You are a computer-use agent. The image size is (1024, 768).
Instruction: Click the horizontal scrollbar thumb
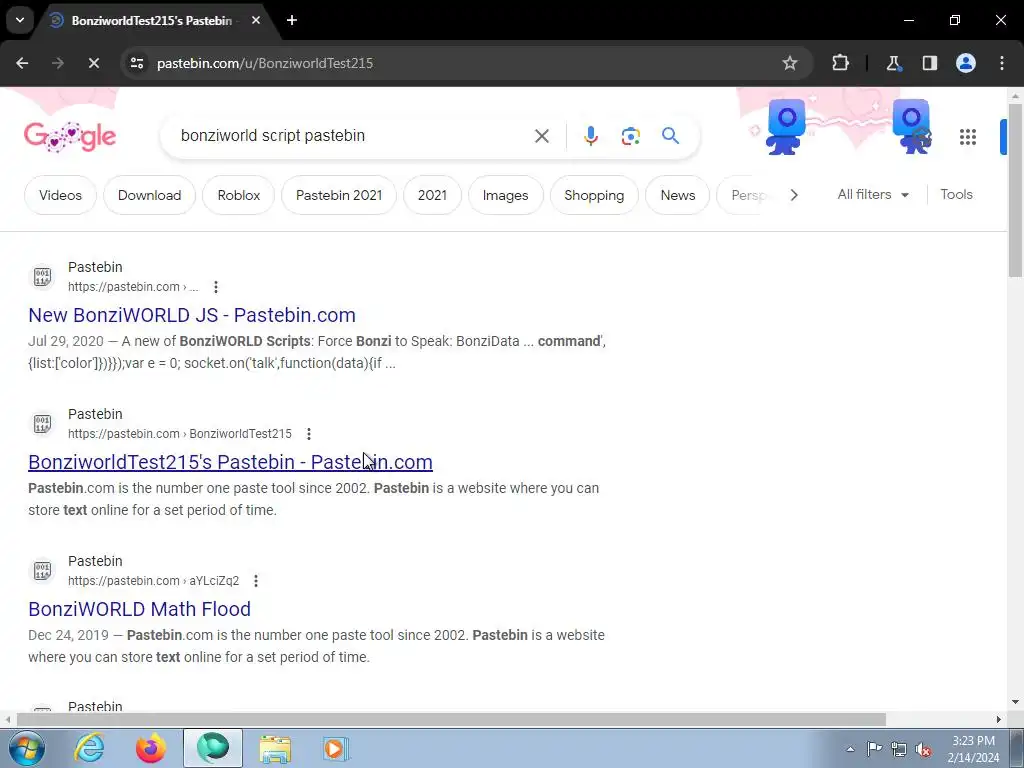pos(451,719)
